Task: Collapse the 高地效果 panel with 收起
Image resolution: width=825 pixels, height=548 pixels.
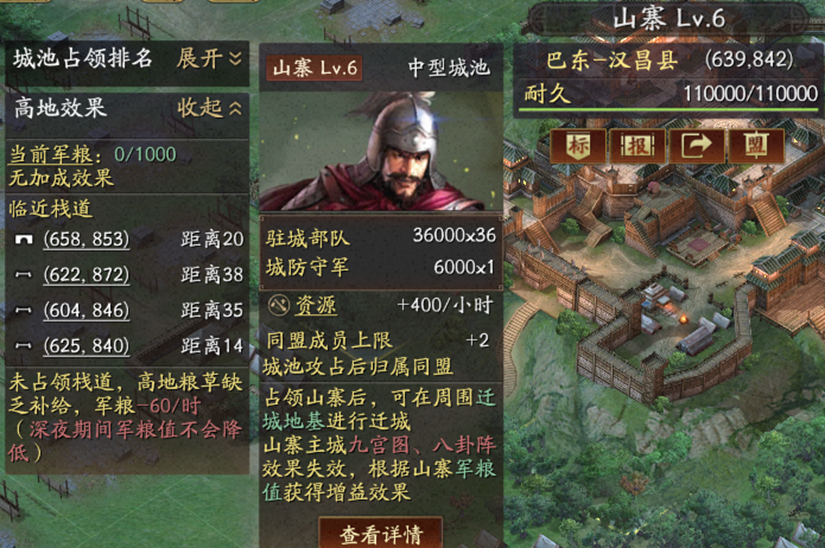Action: [209, 108]
